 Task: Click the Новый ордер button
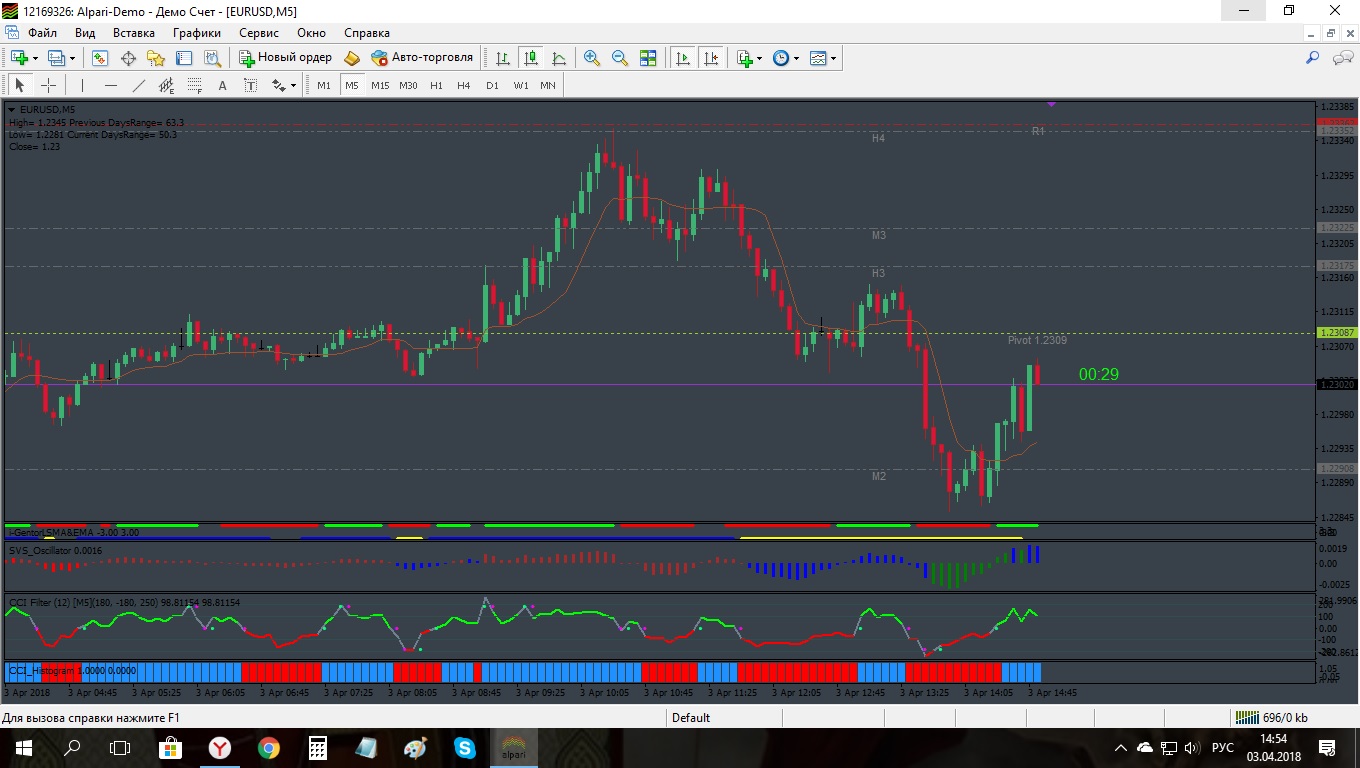[285, 58]
